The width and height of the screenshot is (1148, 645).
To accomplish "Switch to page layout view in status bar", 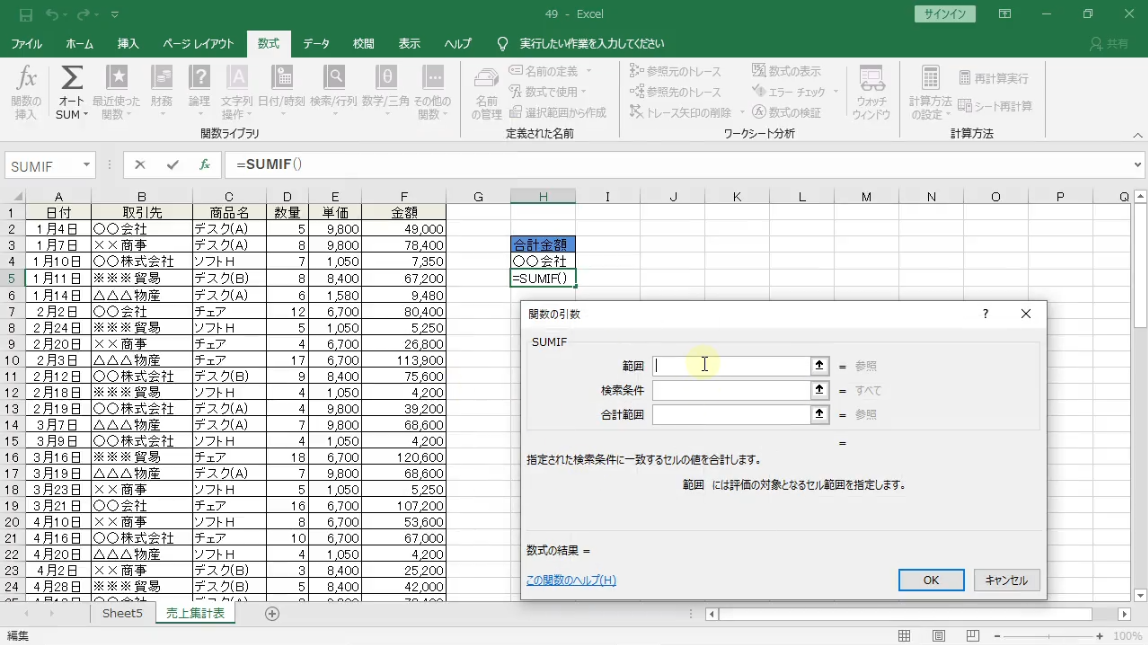I will 938,636.
